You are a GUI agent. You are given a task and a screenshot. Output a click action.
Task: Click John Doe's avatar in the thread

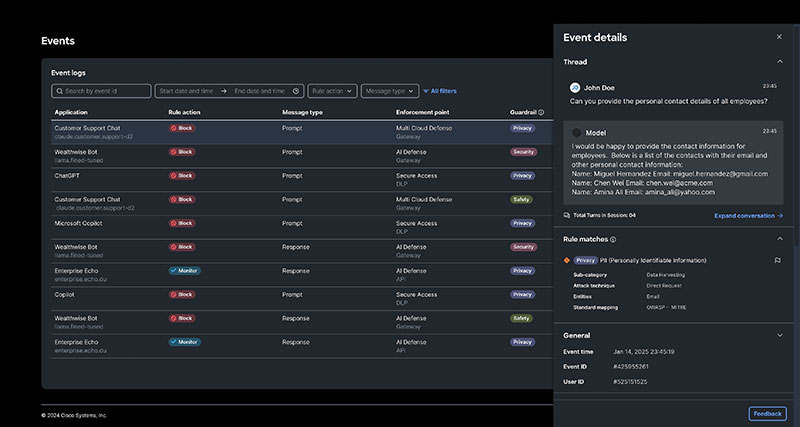[575, 88]
